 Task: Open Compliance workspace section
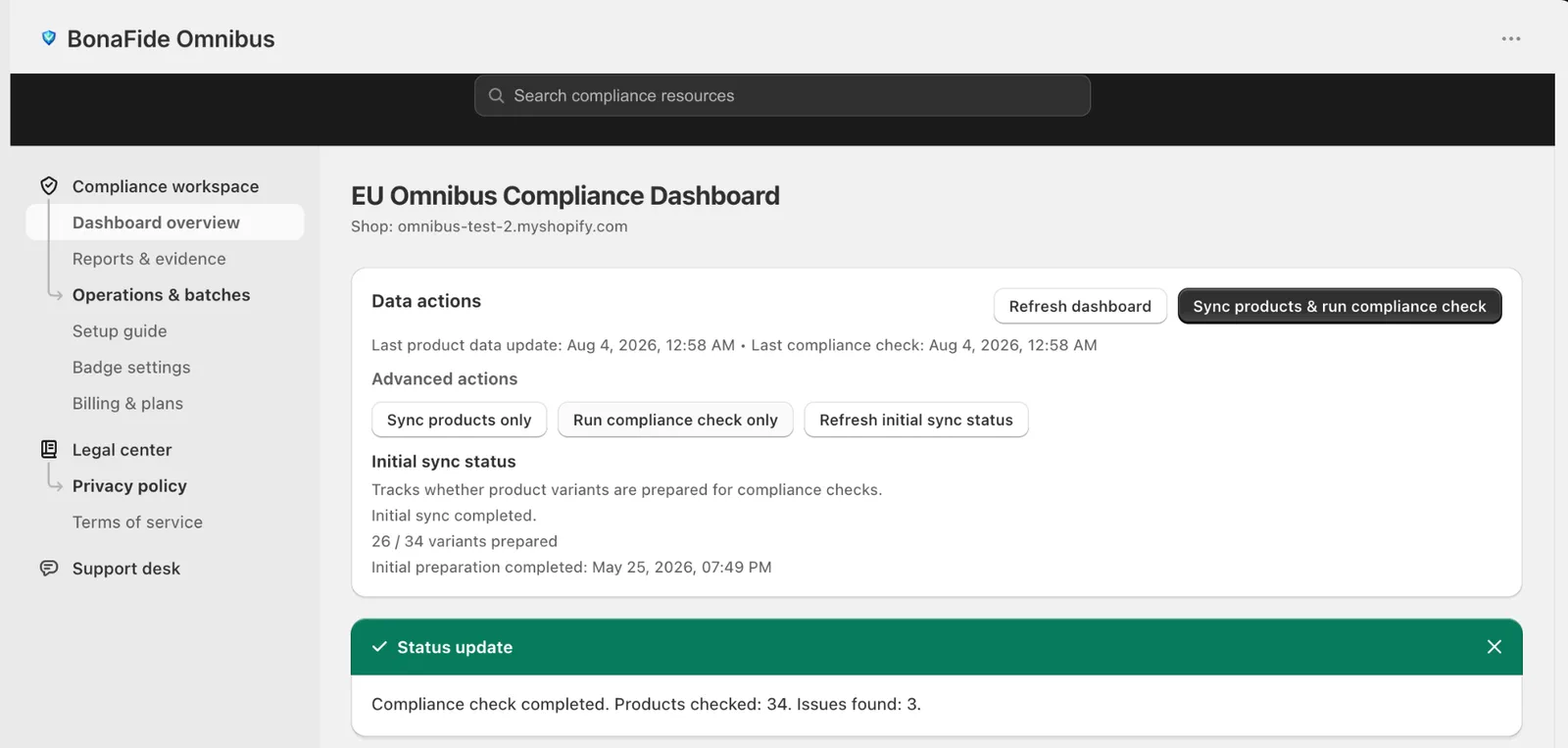coord(166,186)
